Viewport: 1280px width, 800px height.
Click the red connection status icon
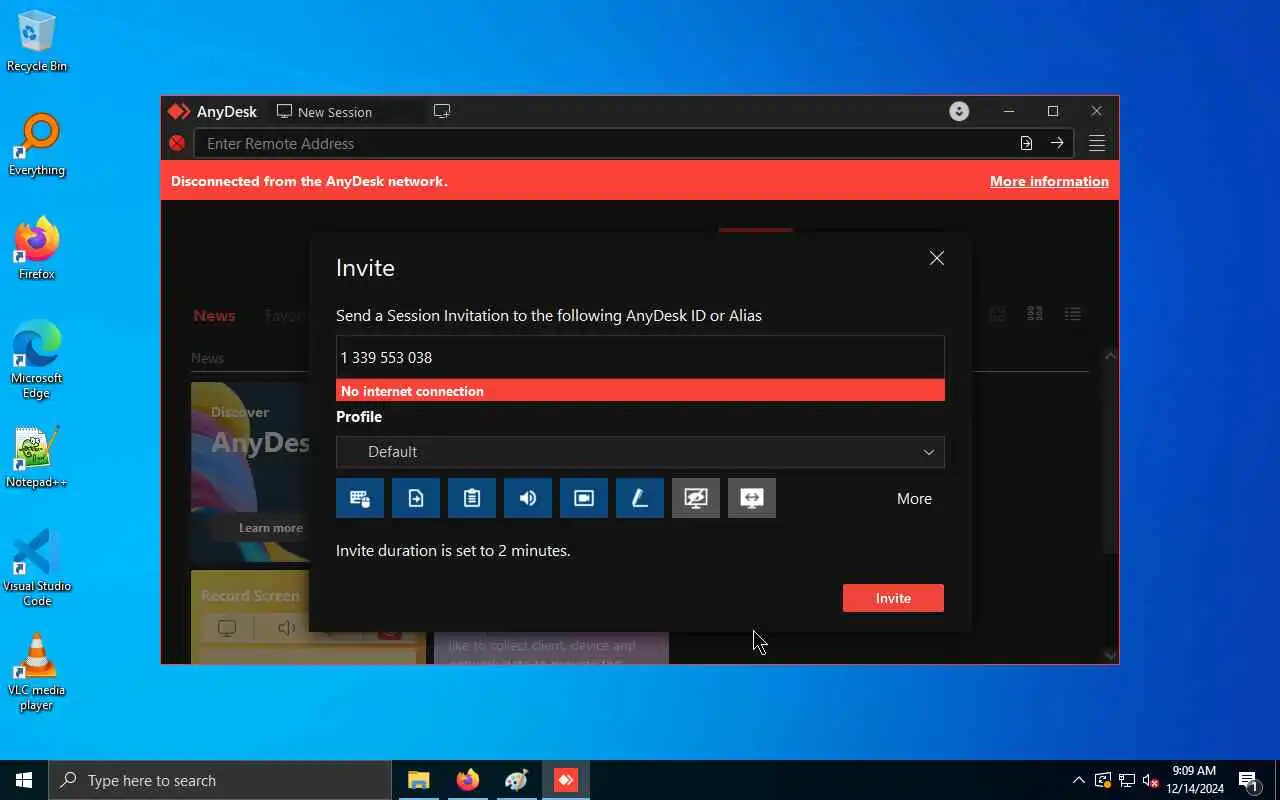[177, 143]
